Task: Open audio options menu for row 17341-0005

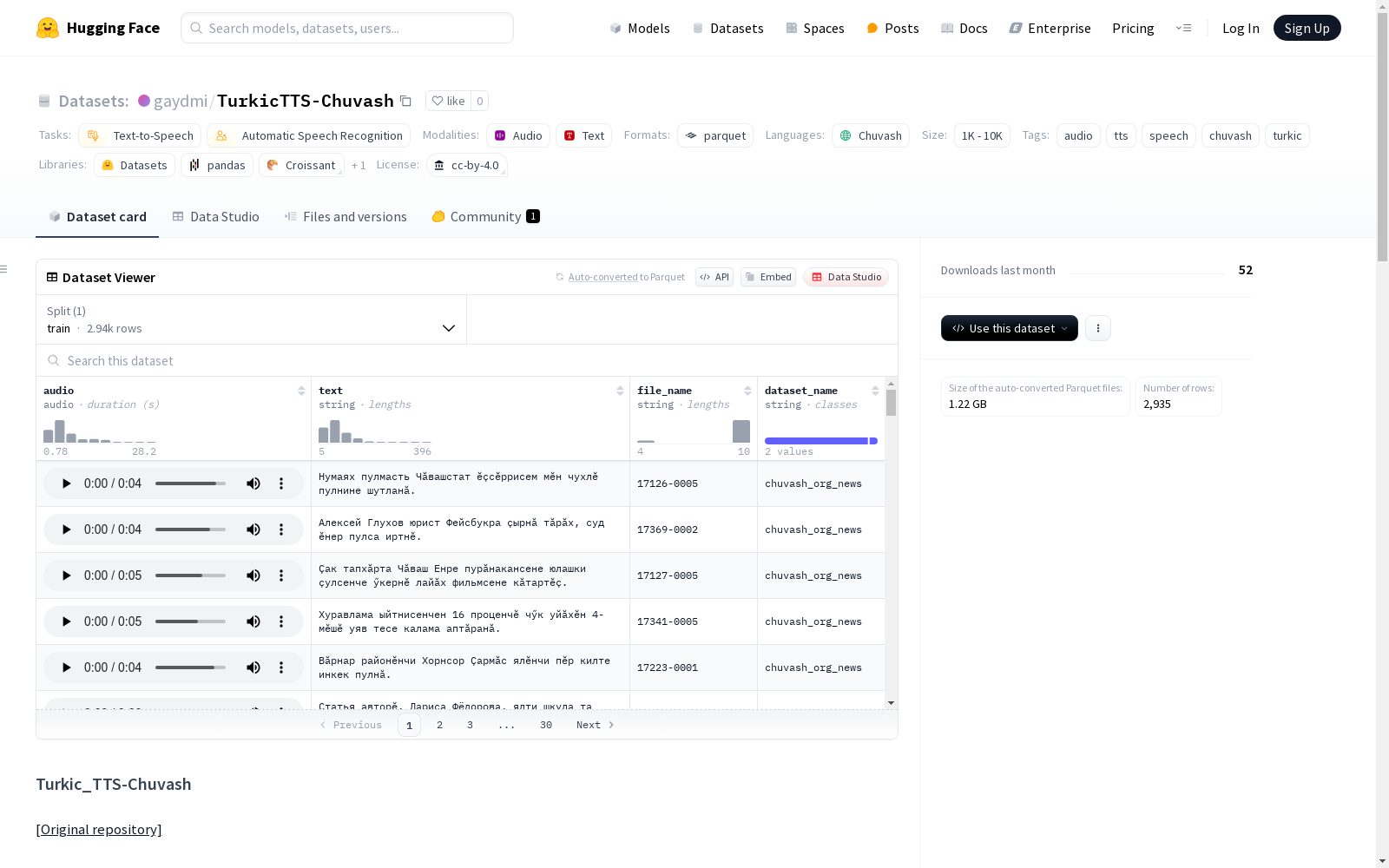Action: pos(281,621)
